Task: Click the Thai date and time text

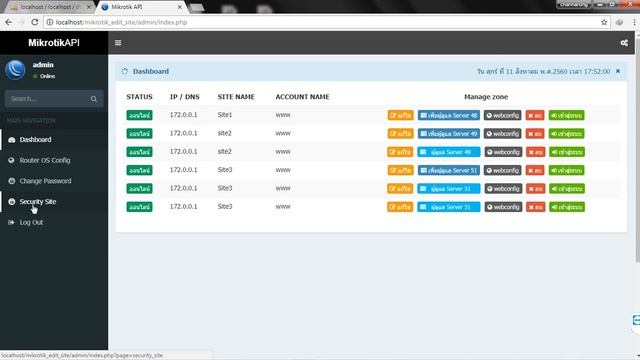Action: (x=544, y=71)
